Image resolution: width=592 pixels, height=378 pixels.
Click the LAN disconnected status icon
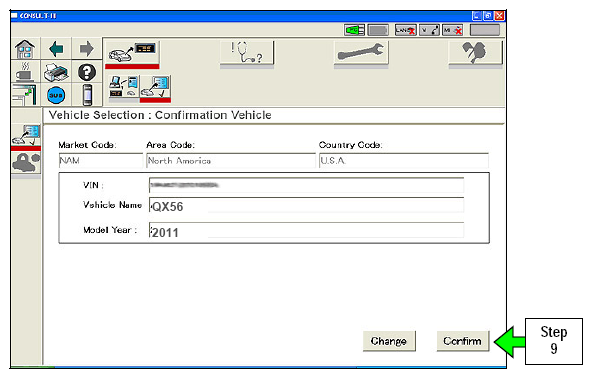(x=405, y=30)
